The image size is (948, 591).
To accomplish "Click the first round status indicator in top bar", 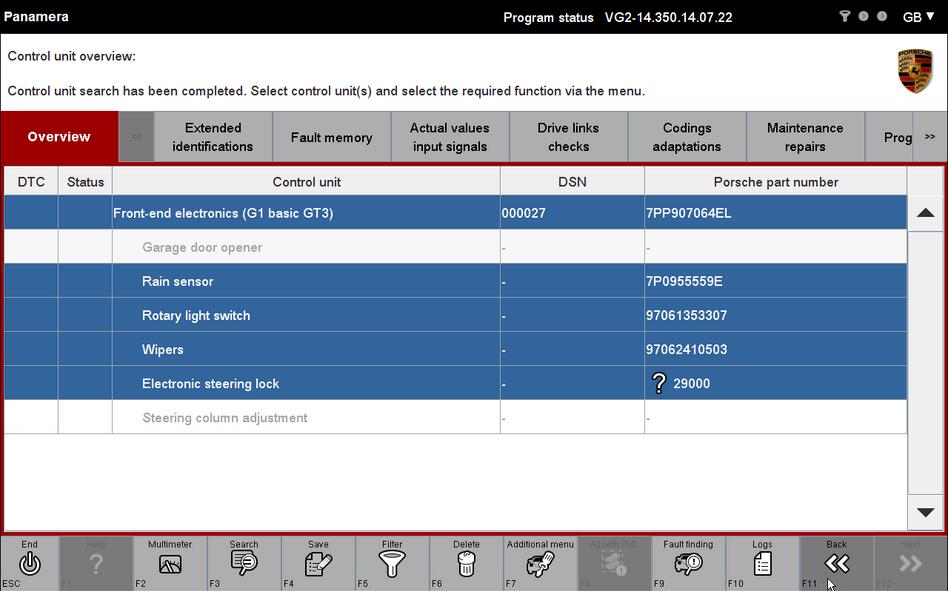I will [863, 16].
